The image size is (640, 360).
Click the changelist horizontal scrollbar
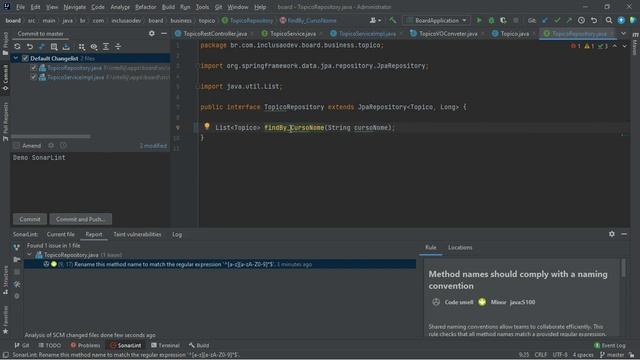[x=51, y=136]
